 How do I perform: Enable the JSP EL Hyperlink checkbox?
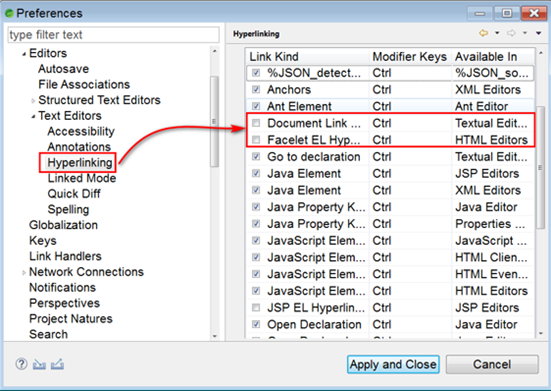pyautogui.click(x=256, y=308)
